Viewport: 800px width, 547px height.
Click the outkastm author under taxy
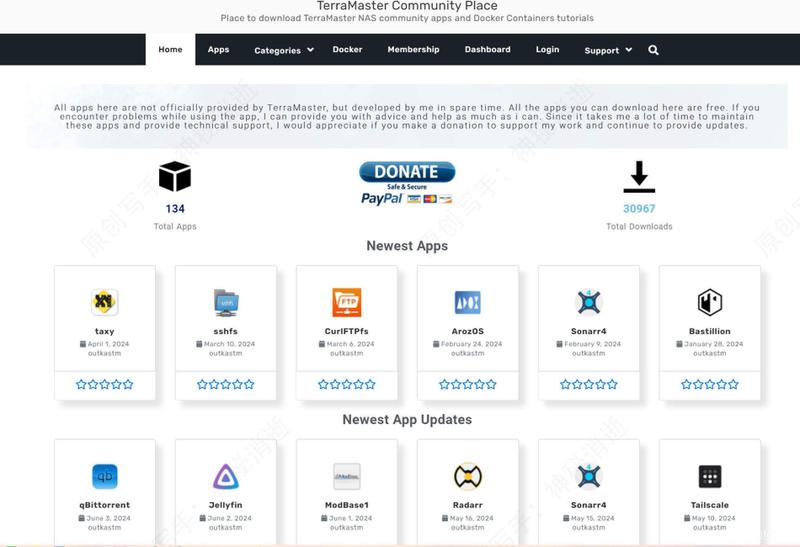click(105, 353)
